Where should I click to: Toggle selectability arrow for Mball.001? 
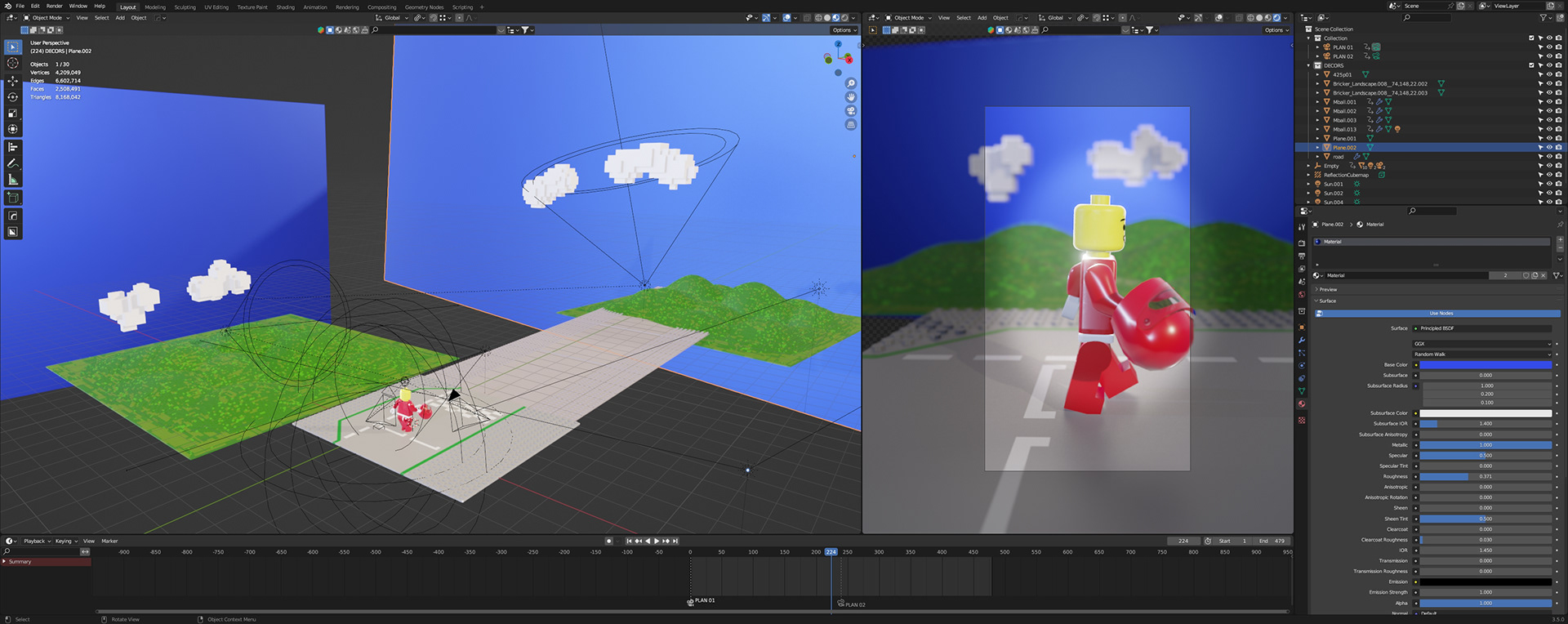pos(1540,102)
